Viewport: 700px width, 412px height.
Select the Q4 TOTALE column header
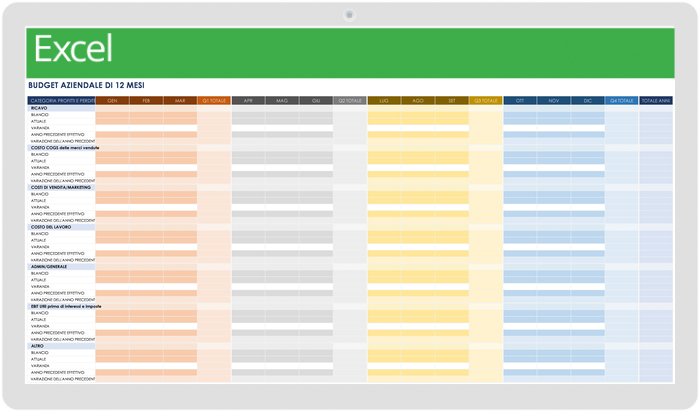click(x=622, y=101)
